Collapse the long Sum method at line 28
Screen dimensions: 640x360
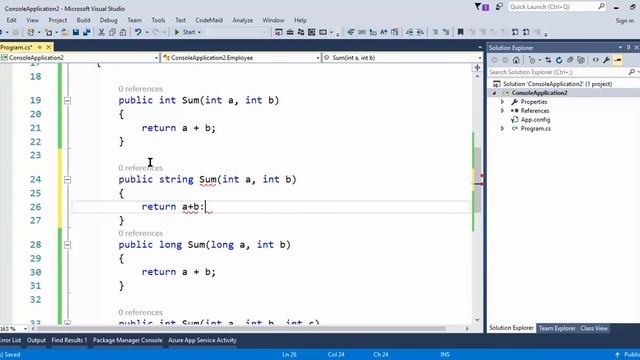[67, 245]
